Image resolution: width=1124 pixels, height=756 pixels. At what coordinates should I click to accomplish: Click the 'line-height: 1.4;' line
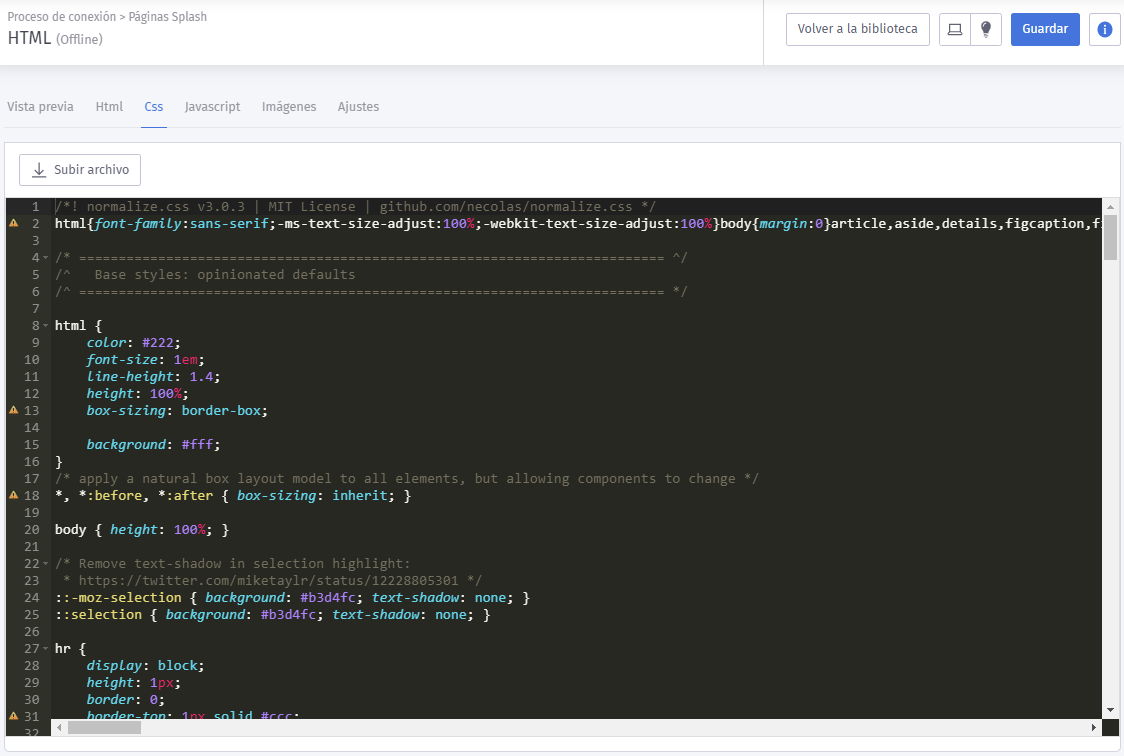tap(153, 377)
